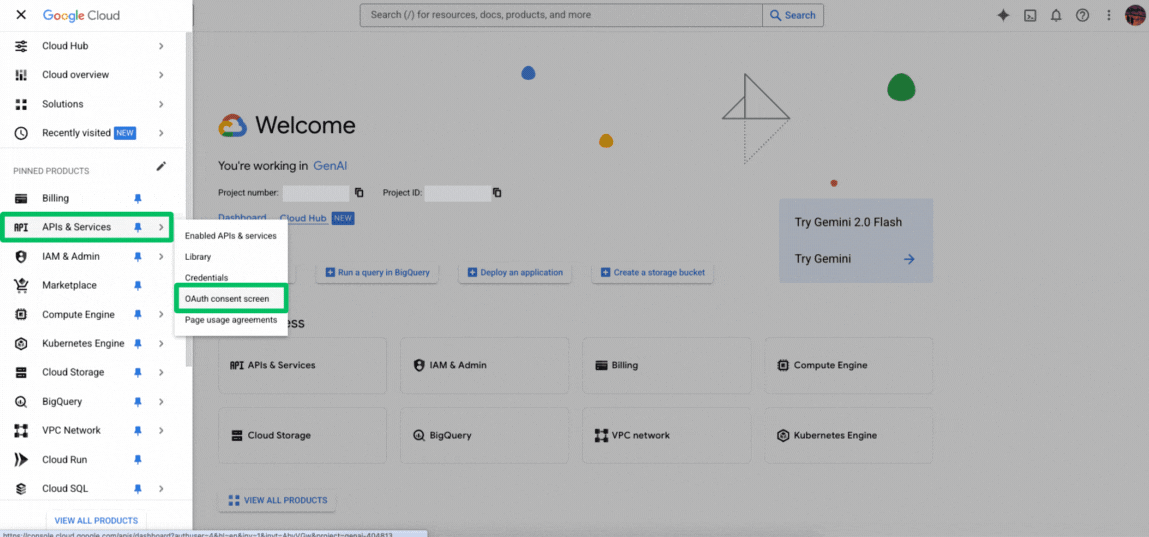Click VIEW ALL PRODUCTS in sidebar
Viewport: 1149px width, 537px height.
point(96,520)
